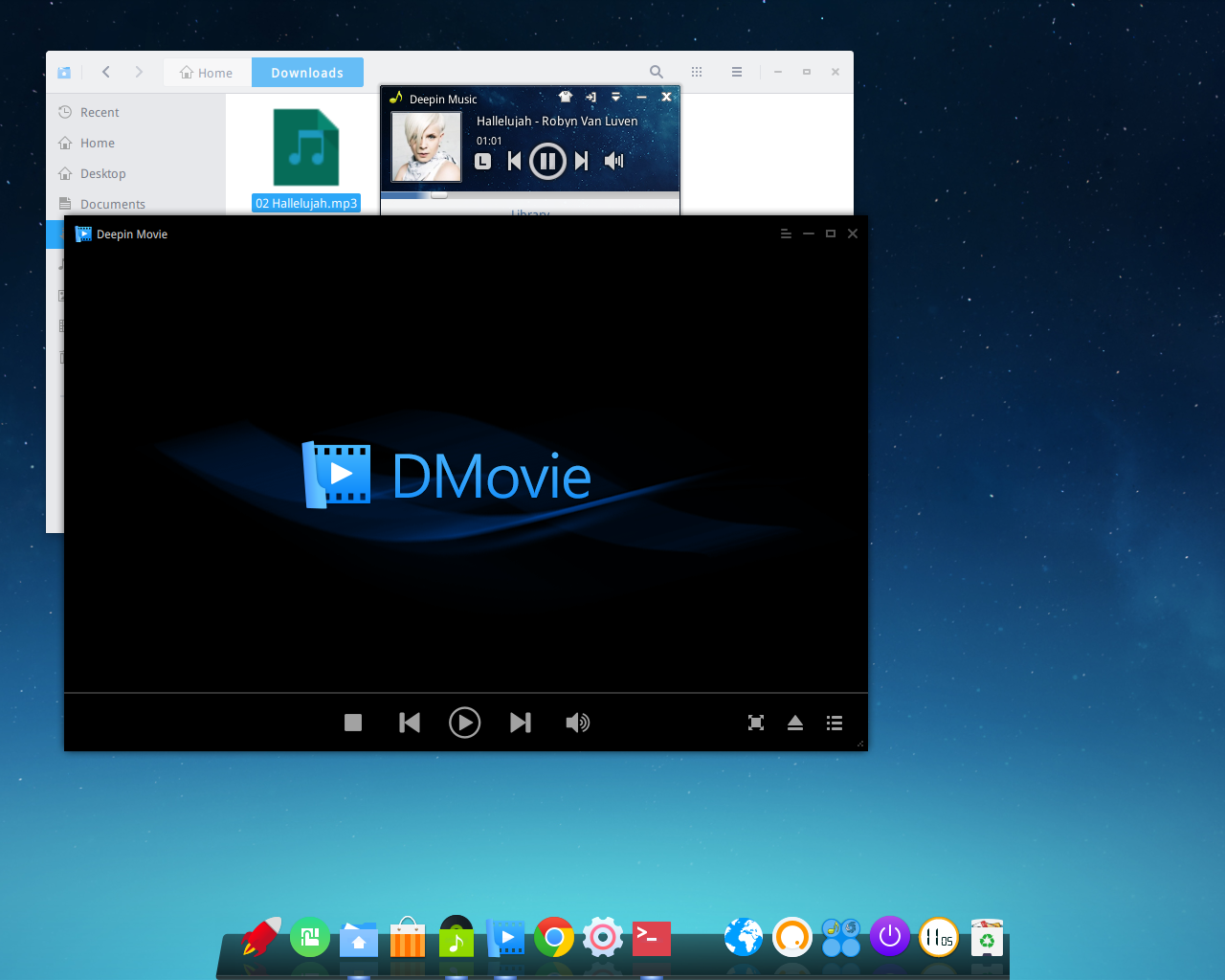
Task: Click the forward arrow in file manager
Action: [x=139, y=72]
